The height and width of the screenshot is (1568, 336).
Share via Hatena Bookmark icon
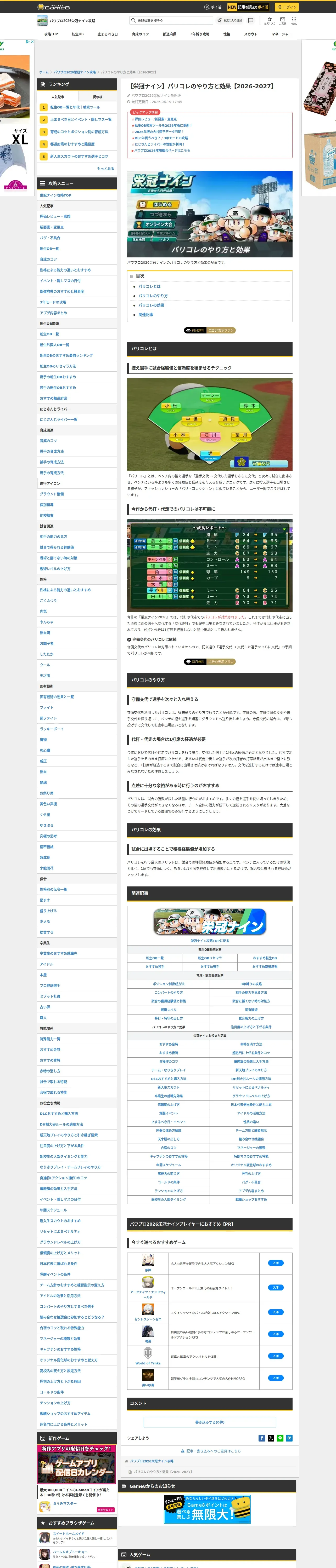(x=289, y=1438)
